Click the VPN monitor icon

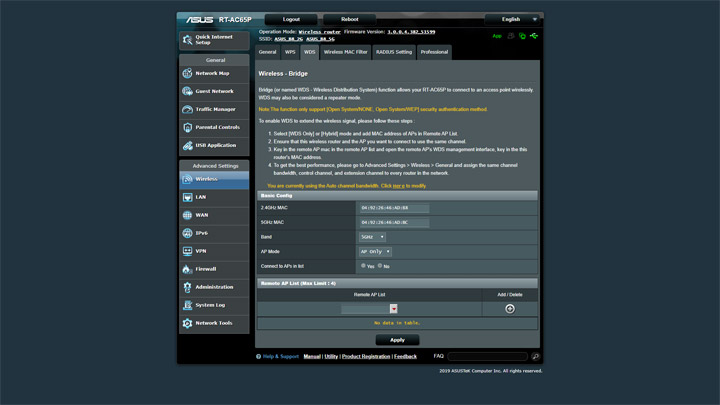(x=187, y=251)
